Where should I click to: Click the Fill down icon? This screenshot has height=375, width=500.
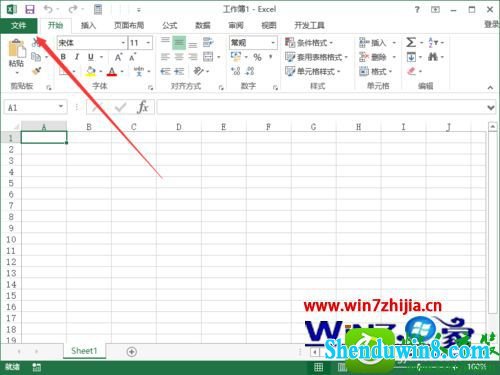pos(411,57)
